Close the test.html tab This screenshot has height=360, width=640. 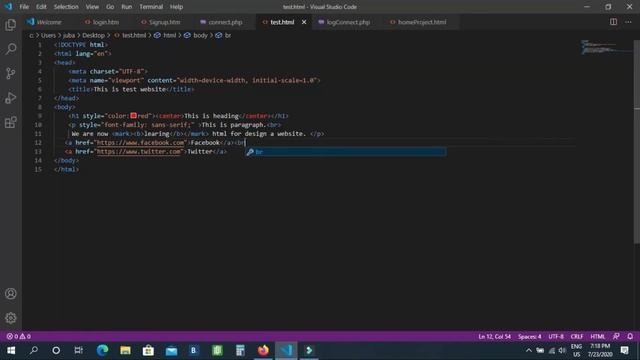click(x=304, y=22)
